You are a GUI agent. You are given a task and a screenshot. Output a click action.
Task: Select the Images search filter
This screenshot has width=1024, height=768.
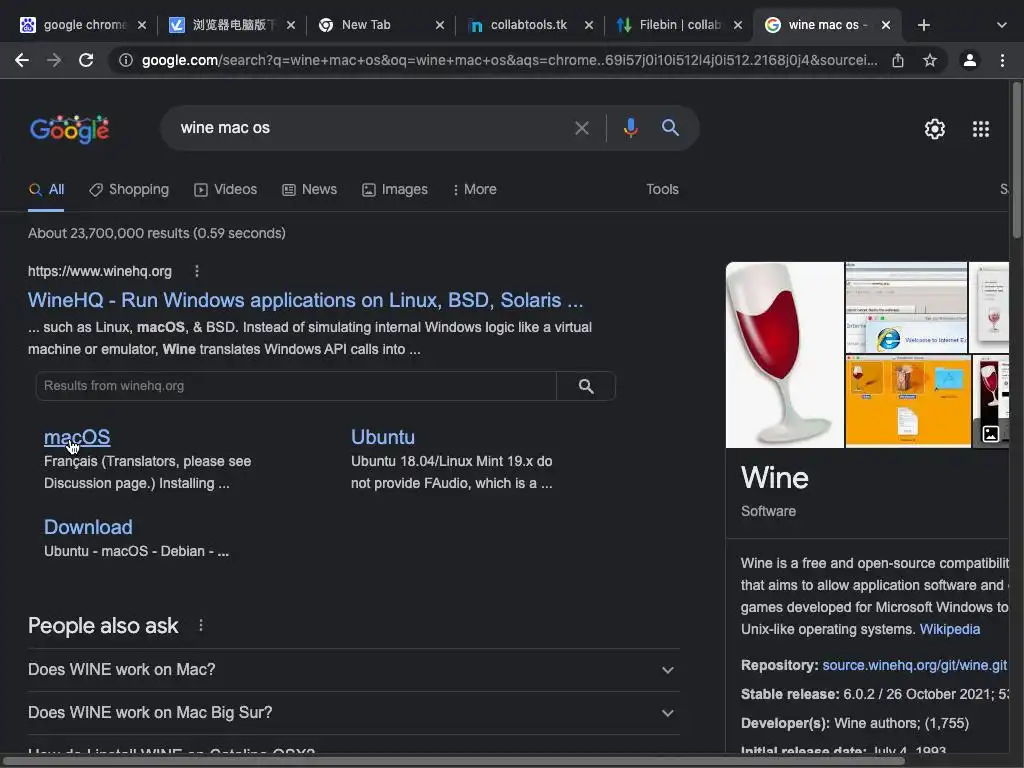394,189
